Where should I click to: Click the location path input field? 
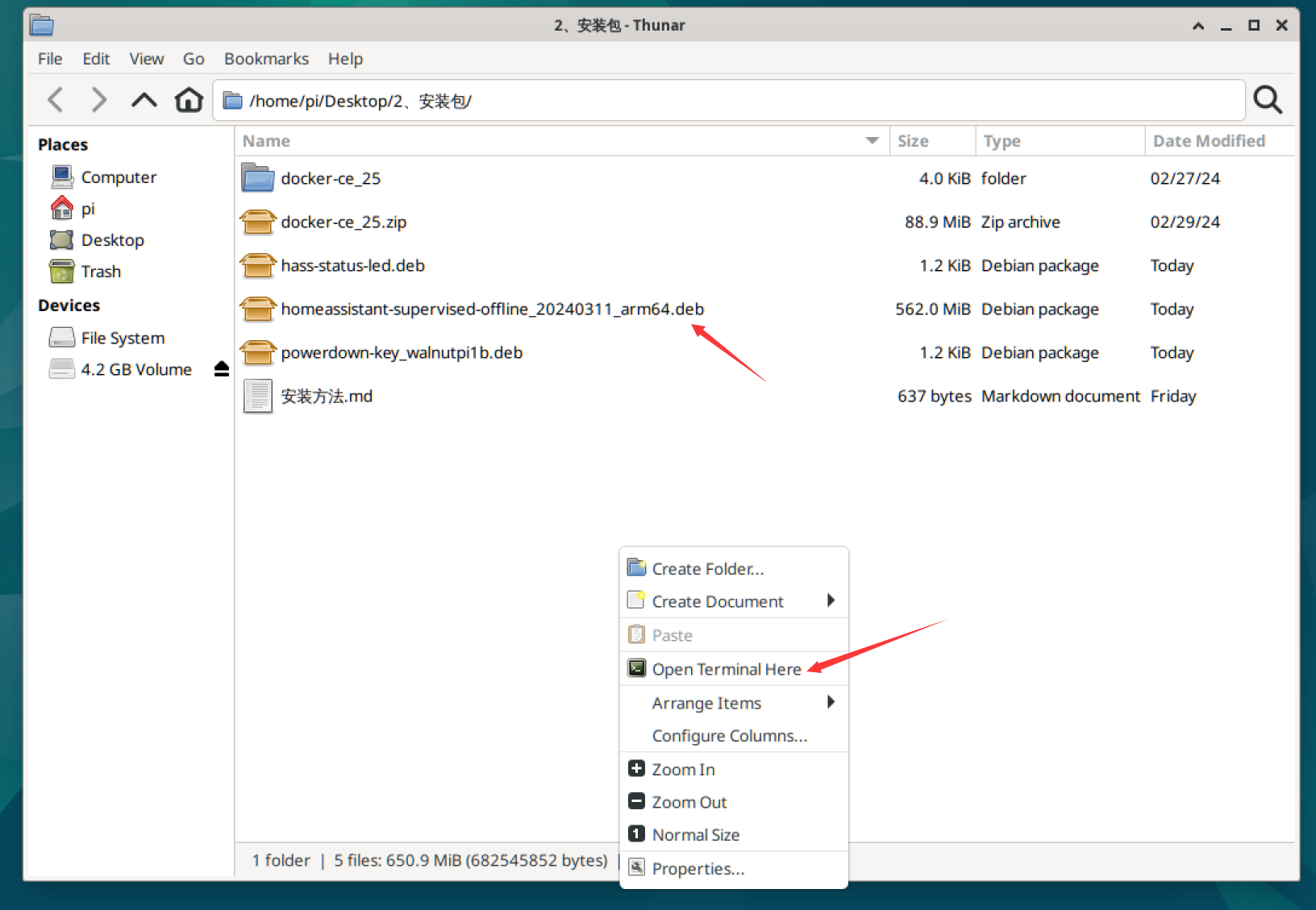729,101
